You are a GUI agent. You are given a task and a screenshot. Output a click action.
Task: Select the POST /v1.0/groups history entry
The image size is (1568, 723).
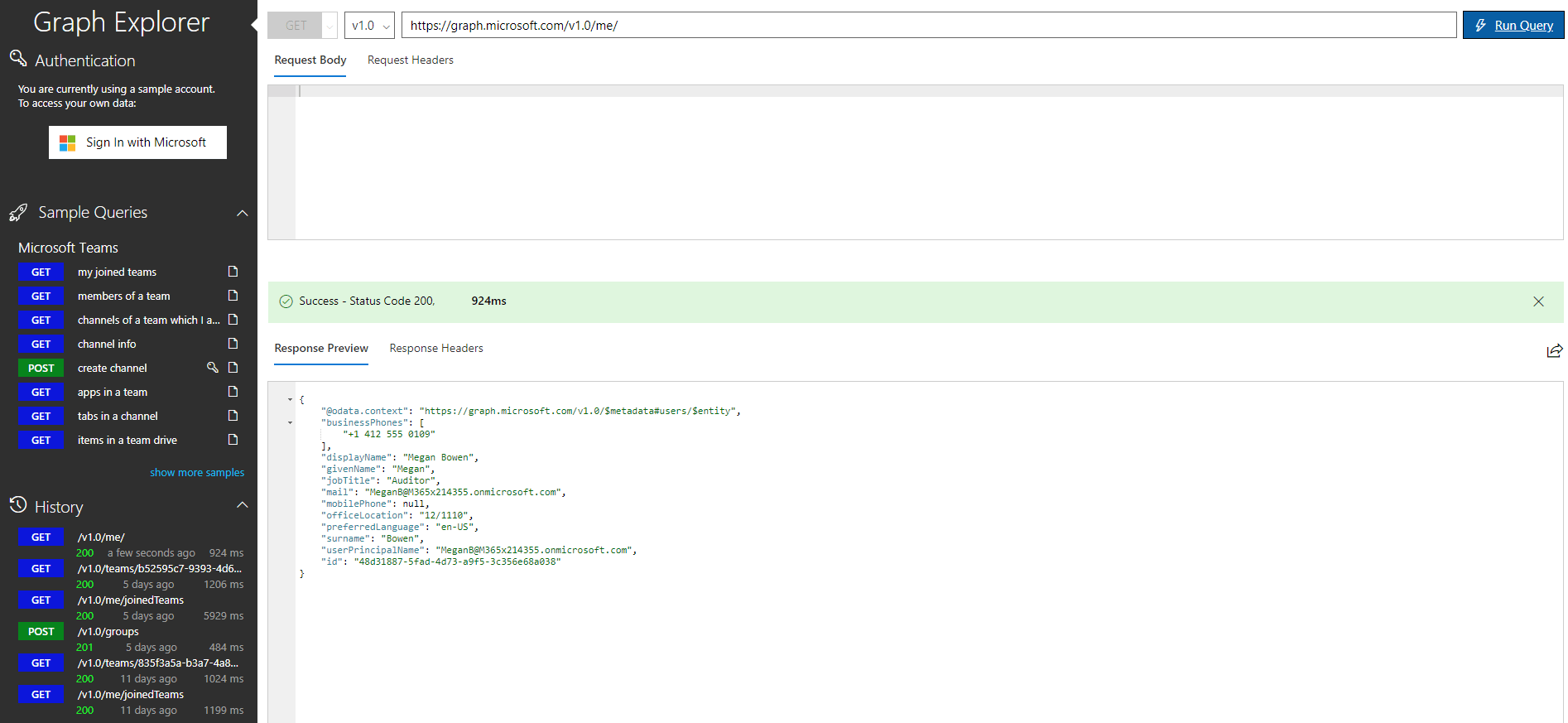(x=108, y=632)
